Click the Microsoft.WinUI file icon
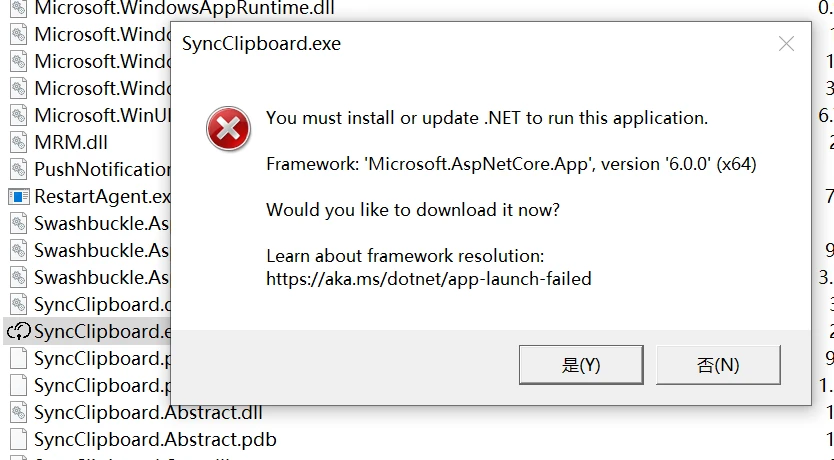834x460 pixels. click(18, 115)
